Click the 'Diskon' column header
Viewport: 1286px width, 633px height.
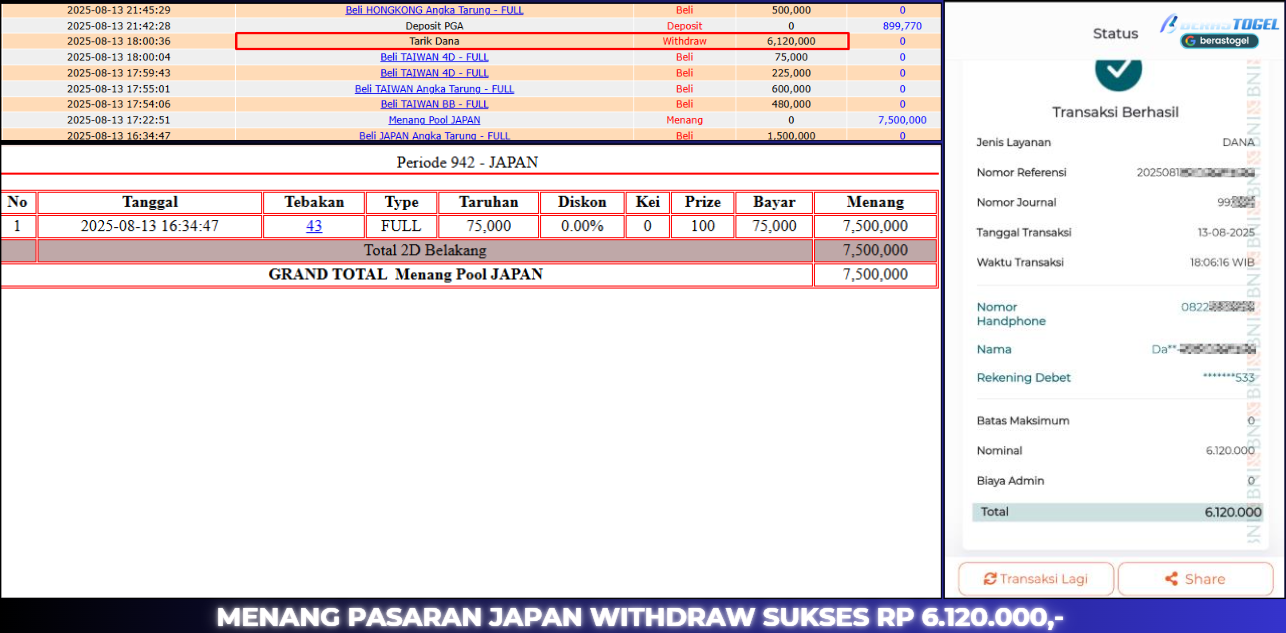pos(582,202)
